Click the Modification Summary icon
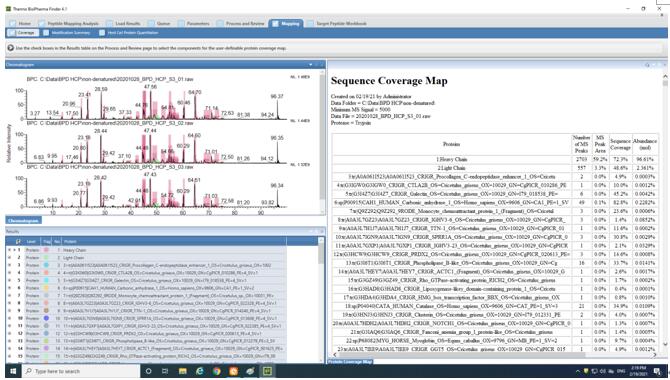This screenshot has width=670, height=380. click(46, 33)
